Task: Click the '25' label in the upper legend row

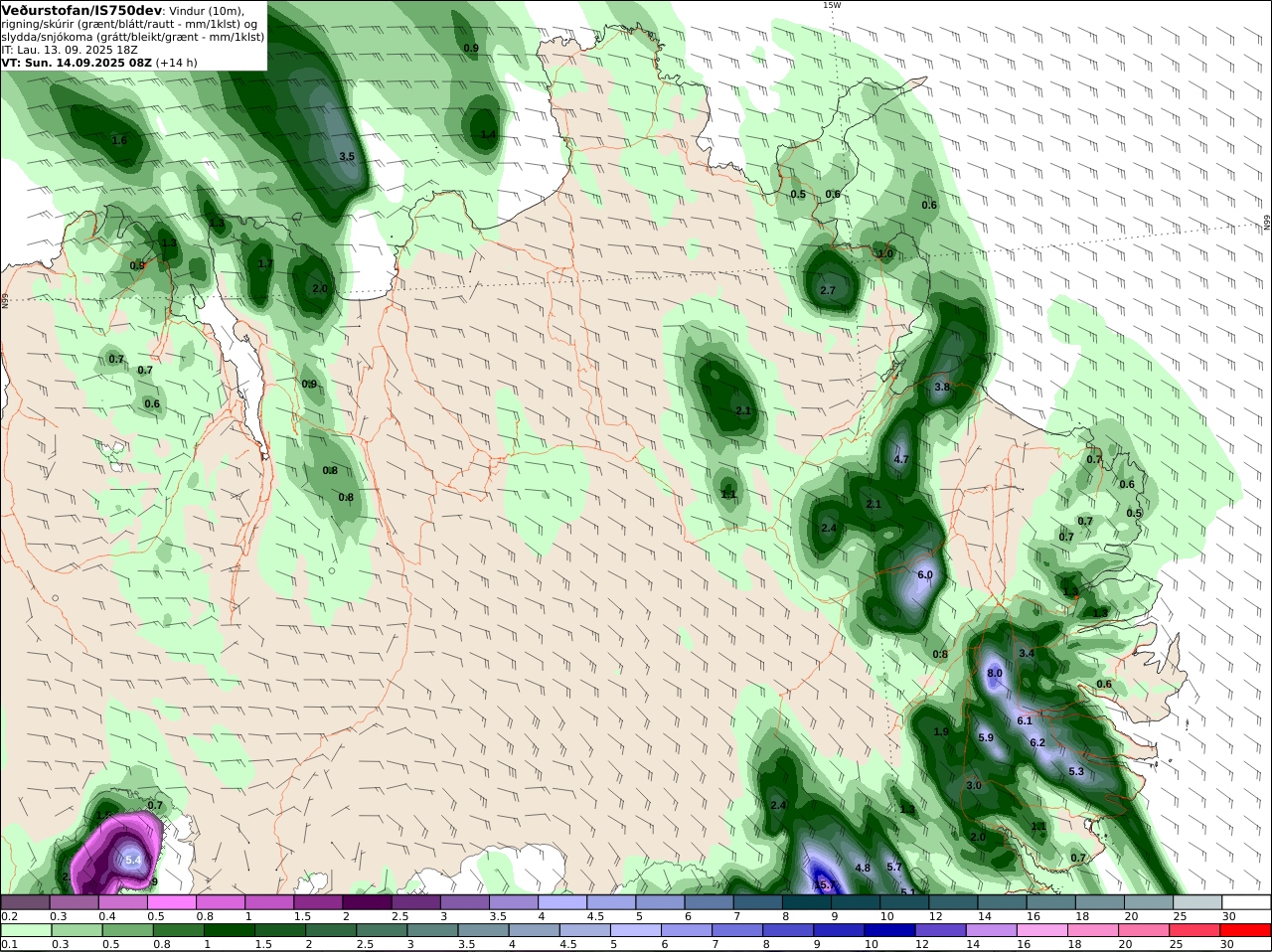Action: (1179, 916)
